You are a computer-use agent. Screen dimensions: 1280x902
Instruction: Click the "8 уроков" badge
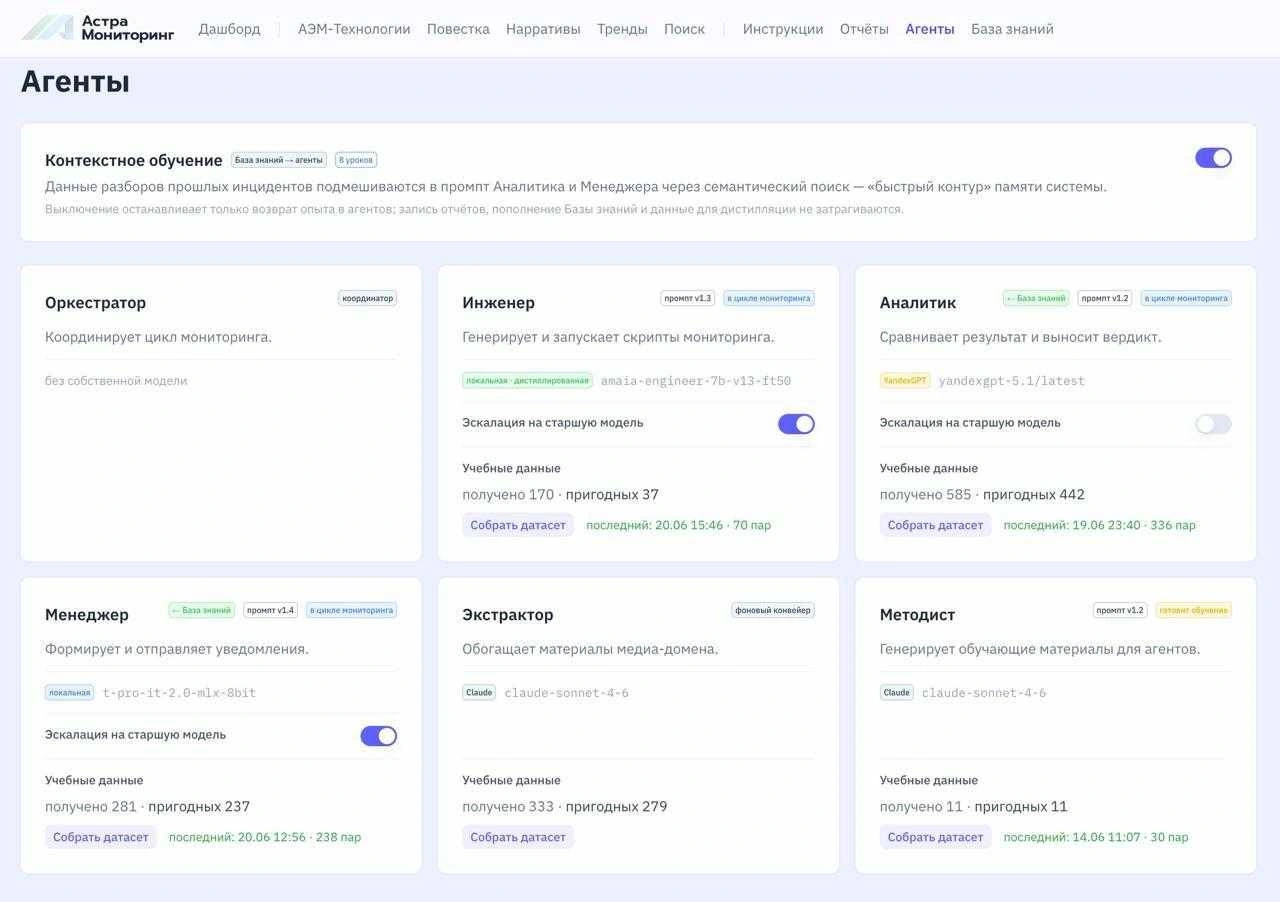coord(356,160)
